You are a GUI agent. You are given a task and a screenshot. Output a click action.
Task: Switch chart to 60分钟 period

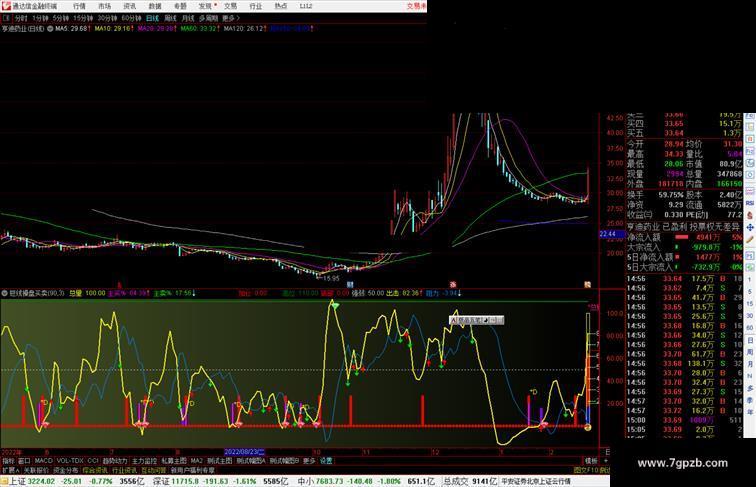pos(131,18)
